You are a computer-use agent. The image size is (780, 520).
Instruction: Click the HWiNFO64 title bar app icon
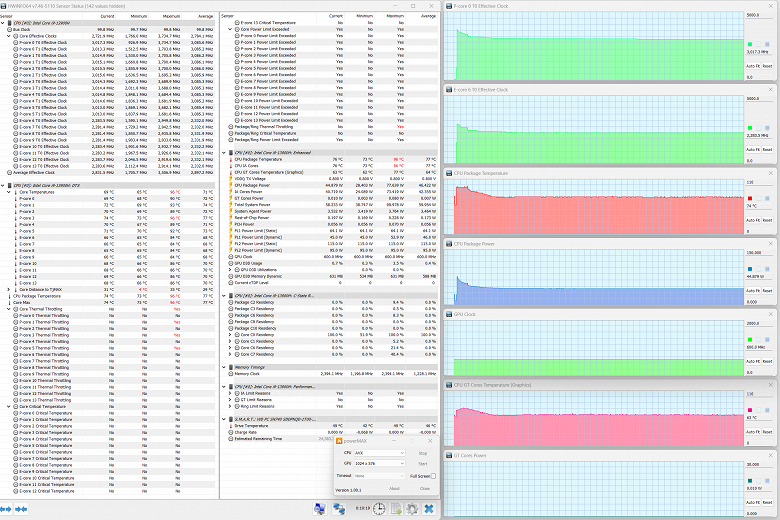click(x=3, y=6)
